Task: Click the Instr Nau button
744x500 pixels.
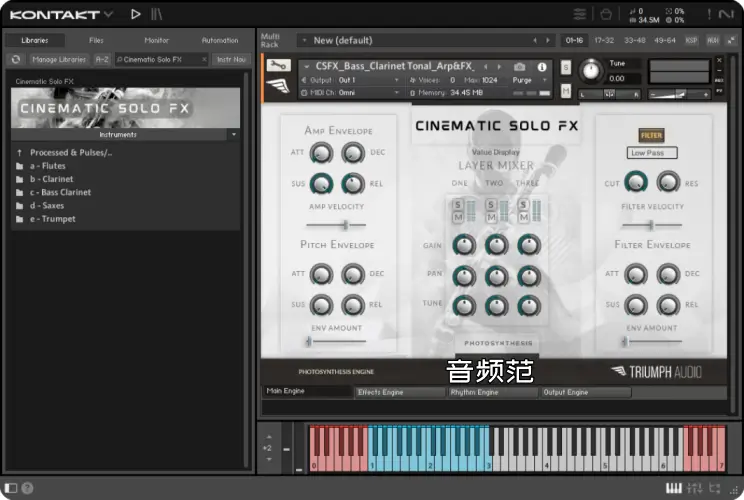Action: point(231,59)
